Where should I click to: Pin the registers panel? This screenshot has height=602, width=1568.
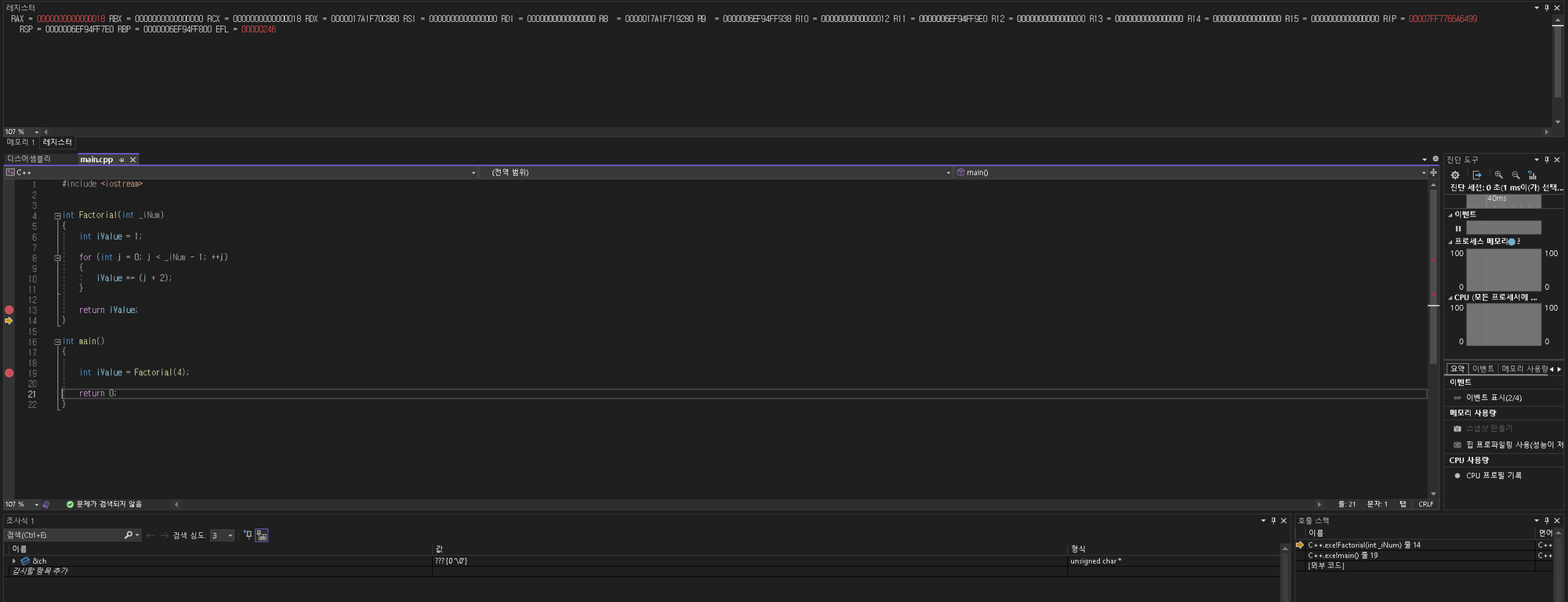[x=1547, y=8]
